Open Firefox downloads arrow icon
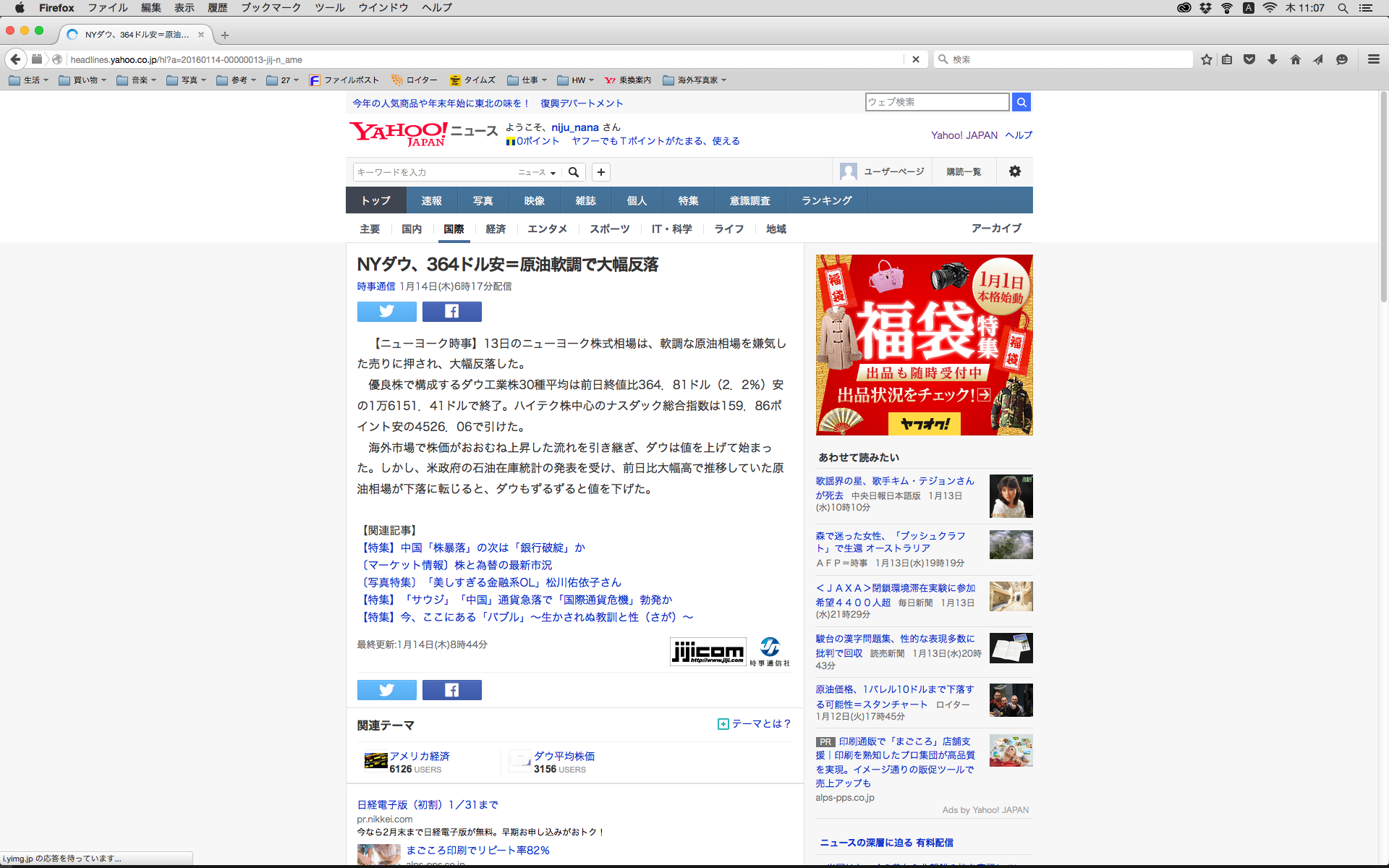 click(x=1272, y=59)
